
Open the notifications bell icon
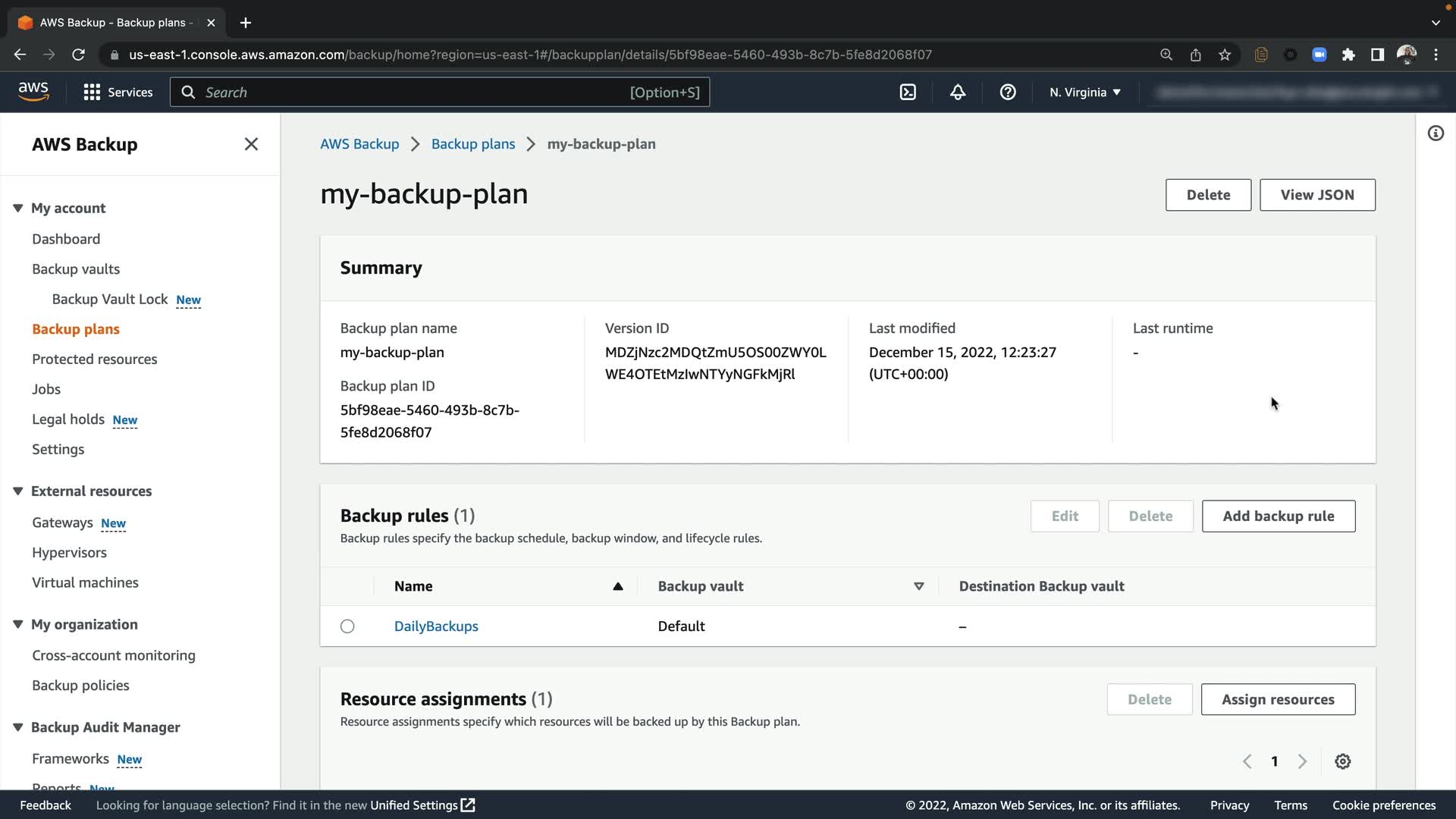click(x=958, y=93)
